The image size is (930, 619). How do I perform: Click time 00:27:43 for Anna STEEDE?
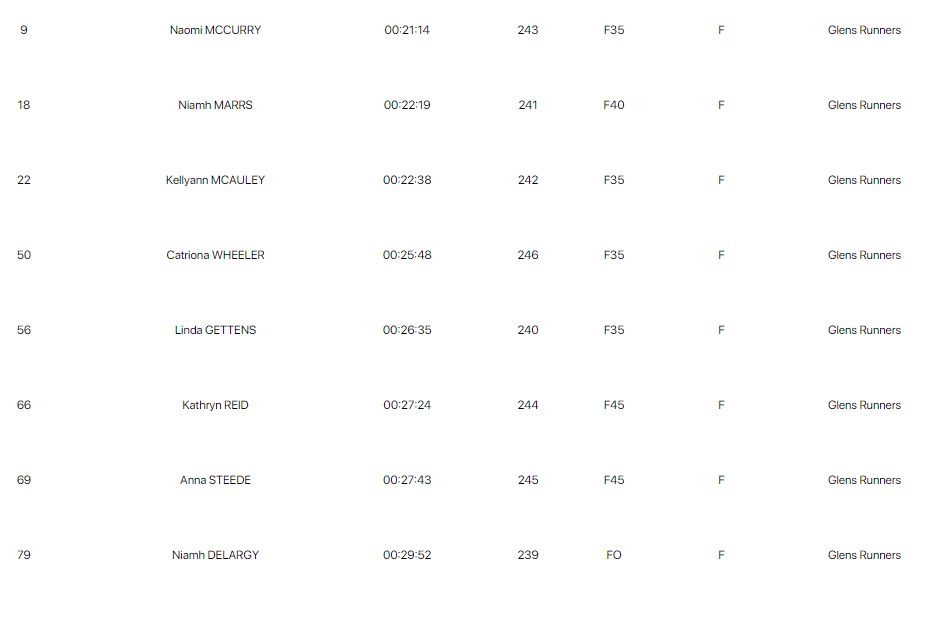pyautogui.click(x=407, y=480)
